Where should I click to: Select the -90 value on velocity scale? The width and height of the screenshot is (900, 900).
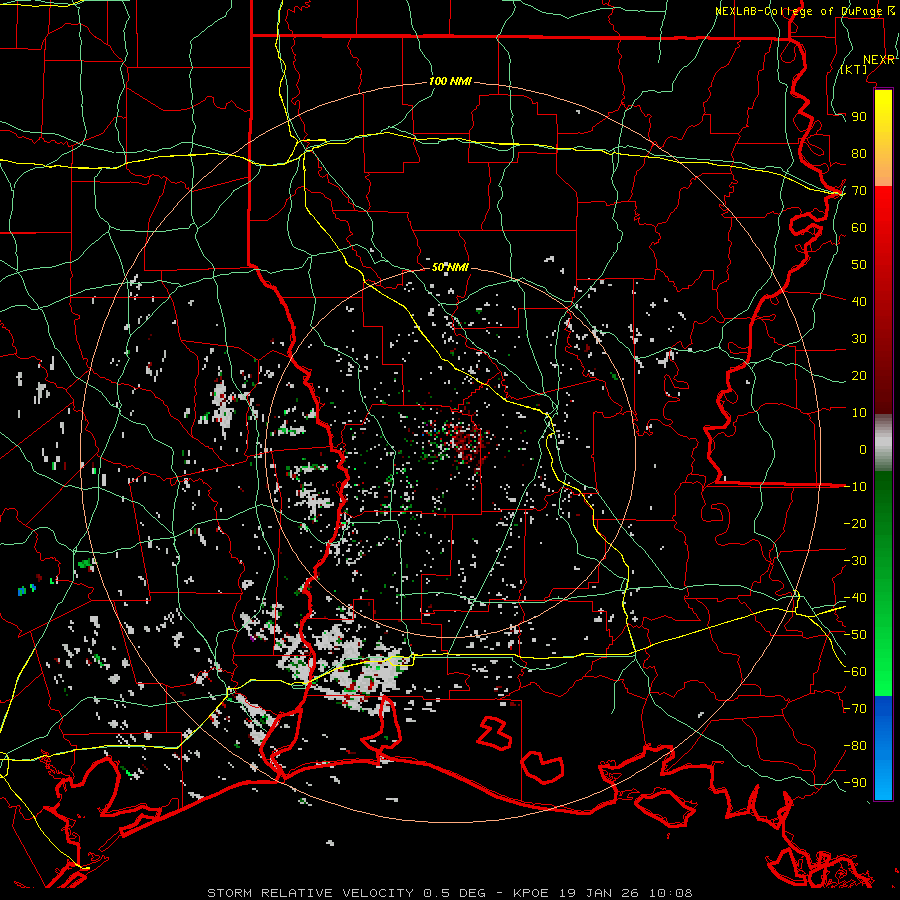(x=855, y=783)
